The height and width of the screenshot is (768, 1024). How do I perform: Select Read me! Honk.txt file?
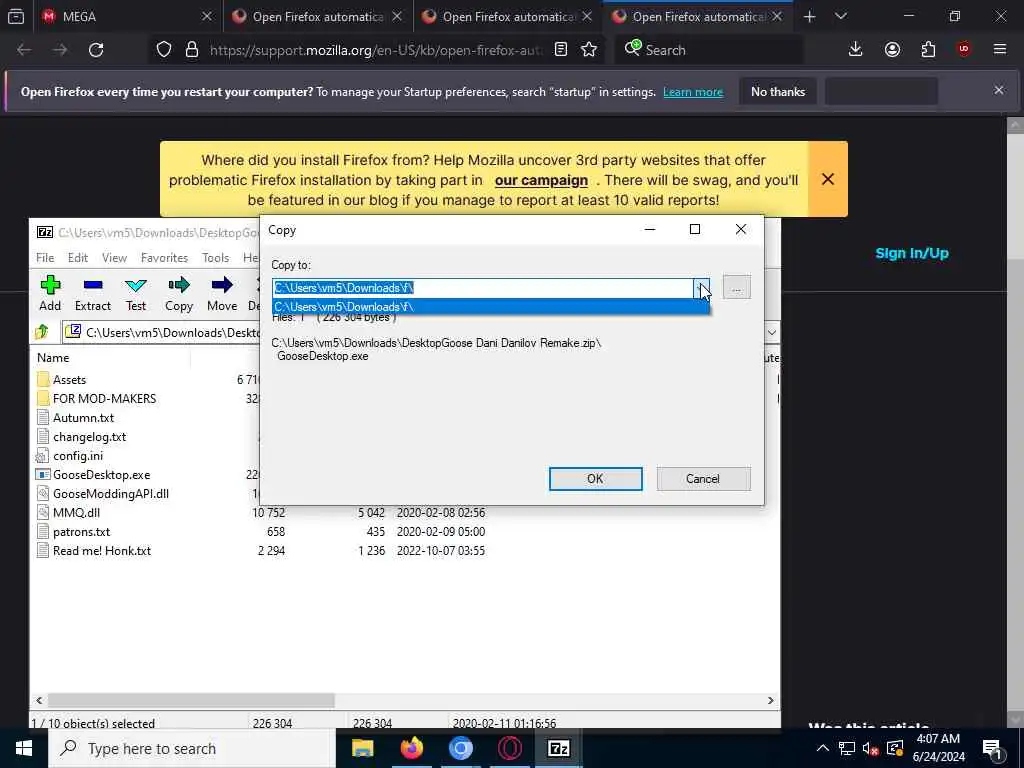102,551
